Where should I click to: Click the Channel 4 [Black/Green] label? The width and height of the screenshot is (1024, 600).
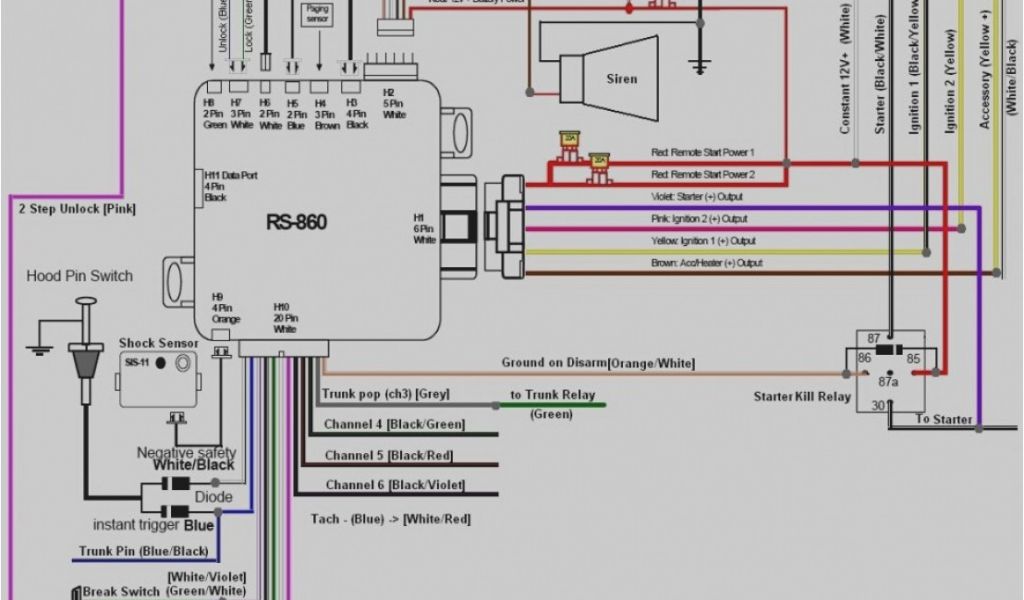click(394, 424)
